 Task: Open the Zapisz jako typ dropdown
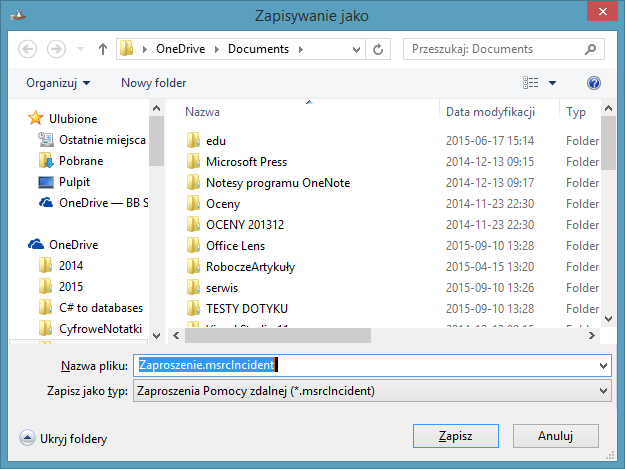[x=371, y=390]
